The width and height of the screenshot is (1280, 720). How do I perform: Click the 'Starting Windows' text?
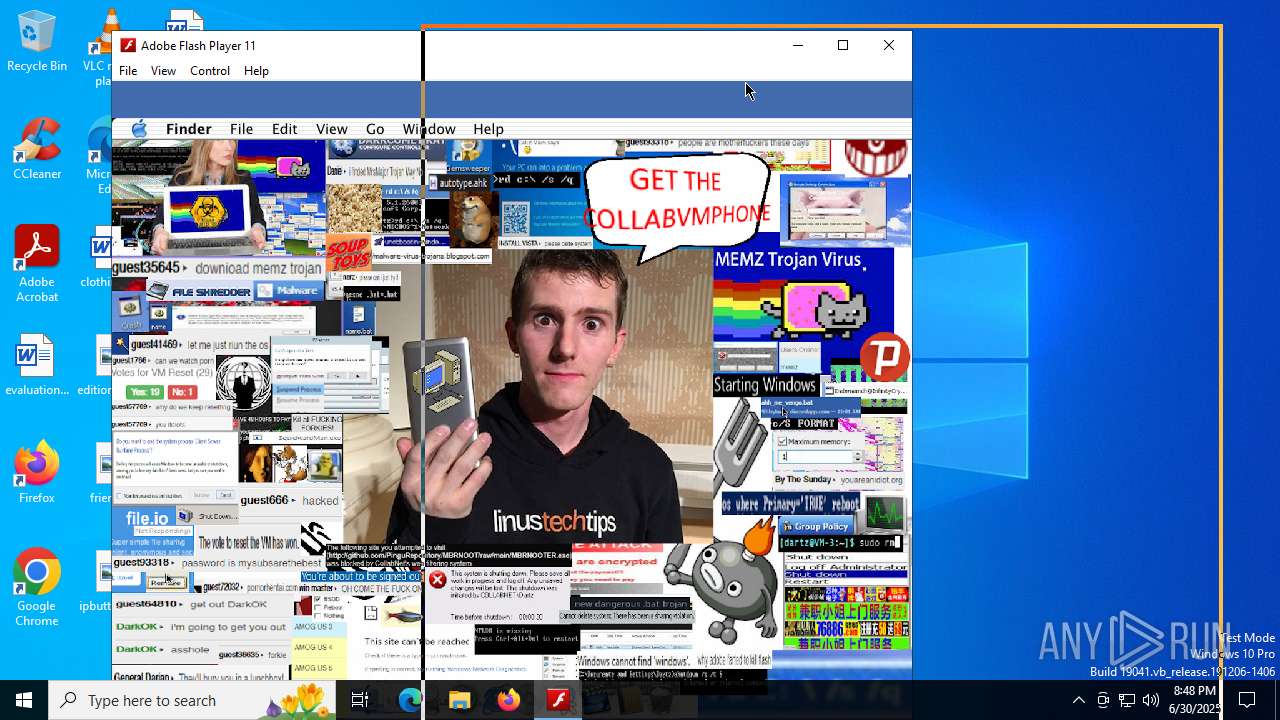point(765,385)
